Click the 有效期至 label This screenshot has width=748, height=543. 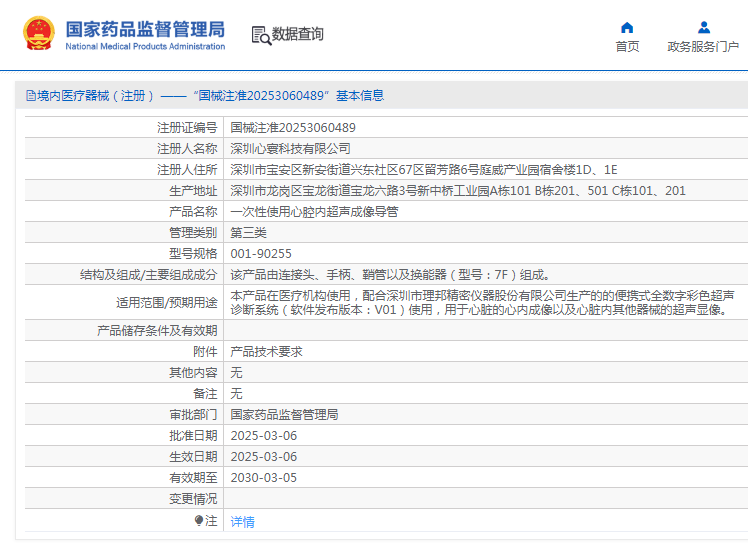point(193,477)
